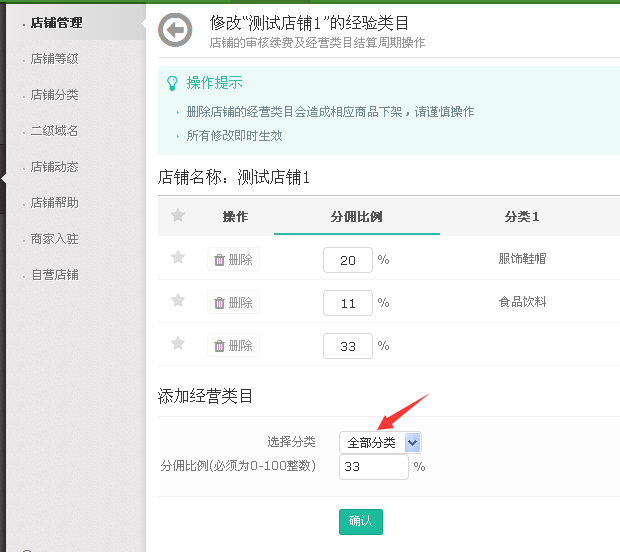Delete the 食品饮料 category row
The width and height of the screenshot is (620, 552).
click(x=233, y=302)
